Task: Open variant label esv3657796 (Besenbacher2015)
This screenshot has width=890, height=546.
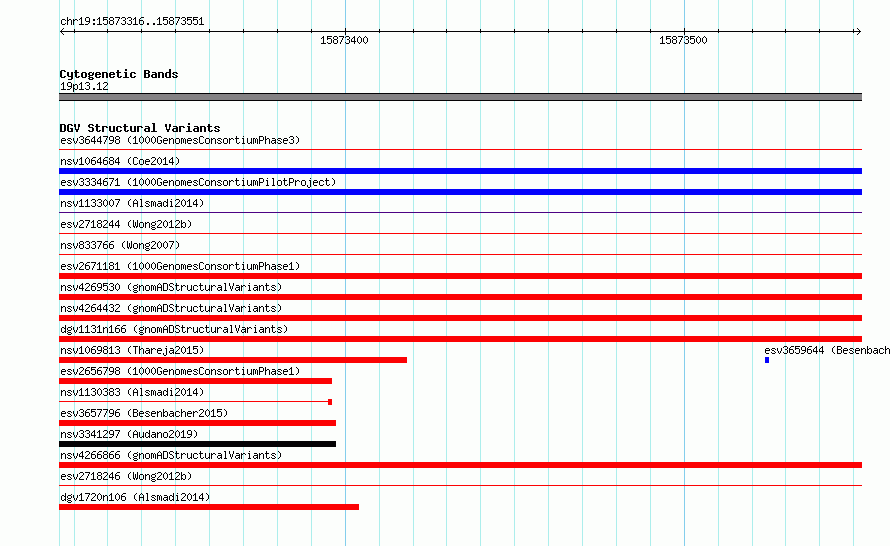Action: [144, 413]
